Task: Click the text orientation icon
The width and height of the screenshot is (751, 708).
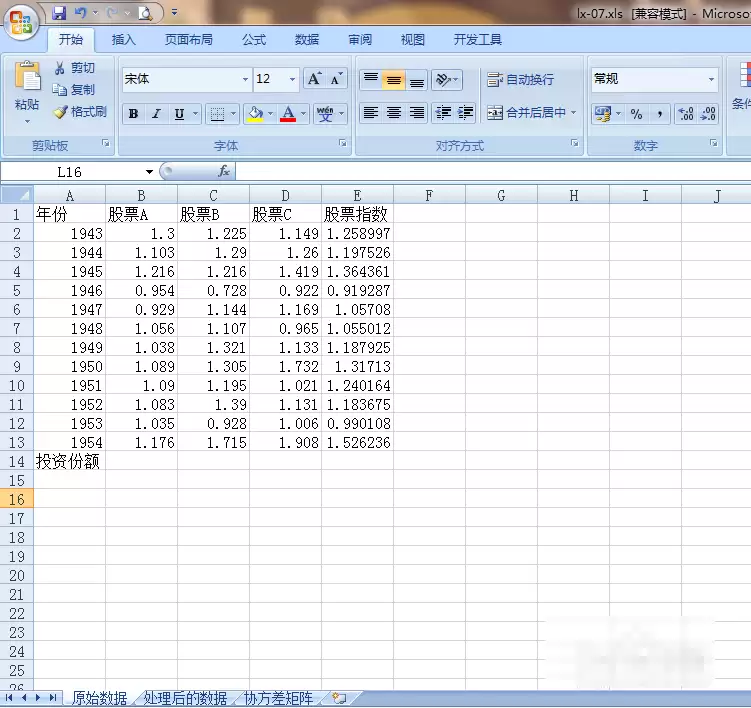Action: point(446,80)
